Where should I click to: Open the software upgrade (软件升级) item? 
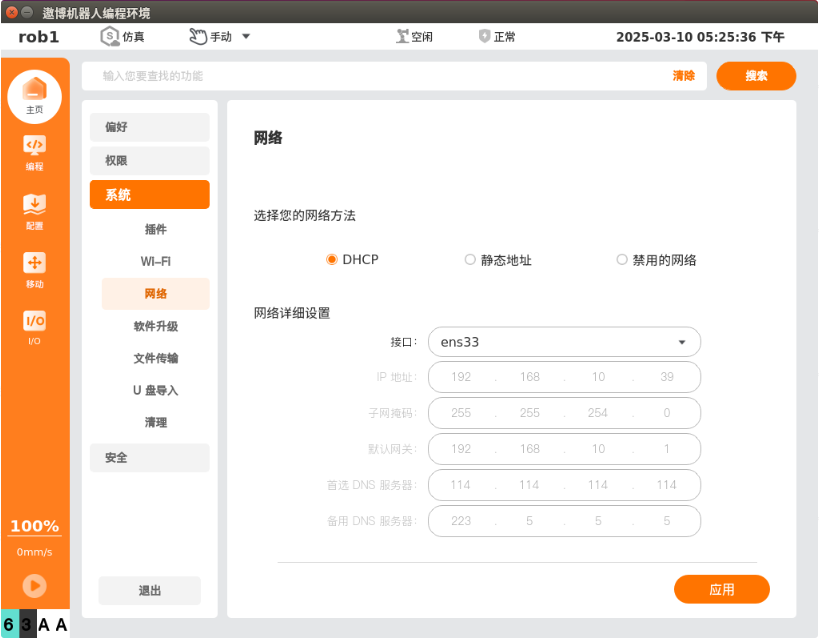point(155,326)
